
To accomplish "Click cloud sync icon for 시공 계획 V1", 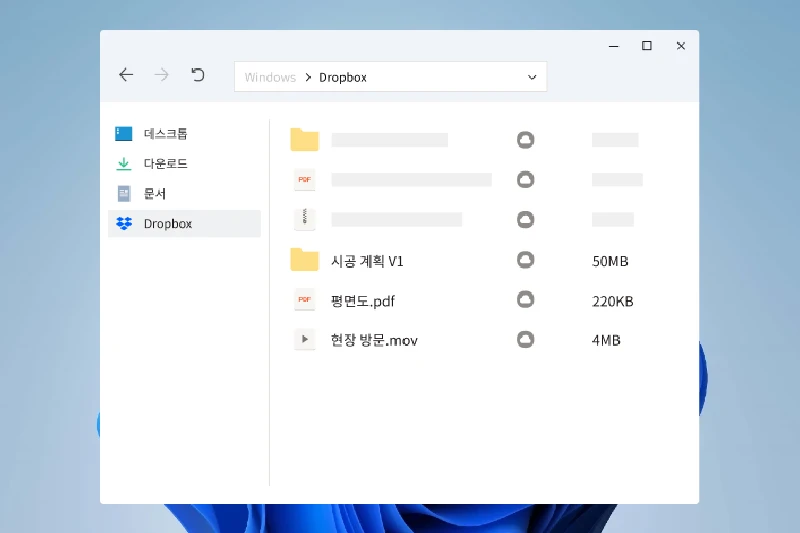I will (526, 260).
